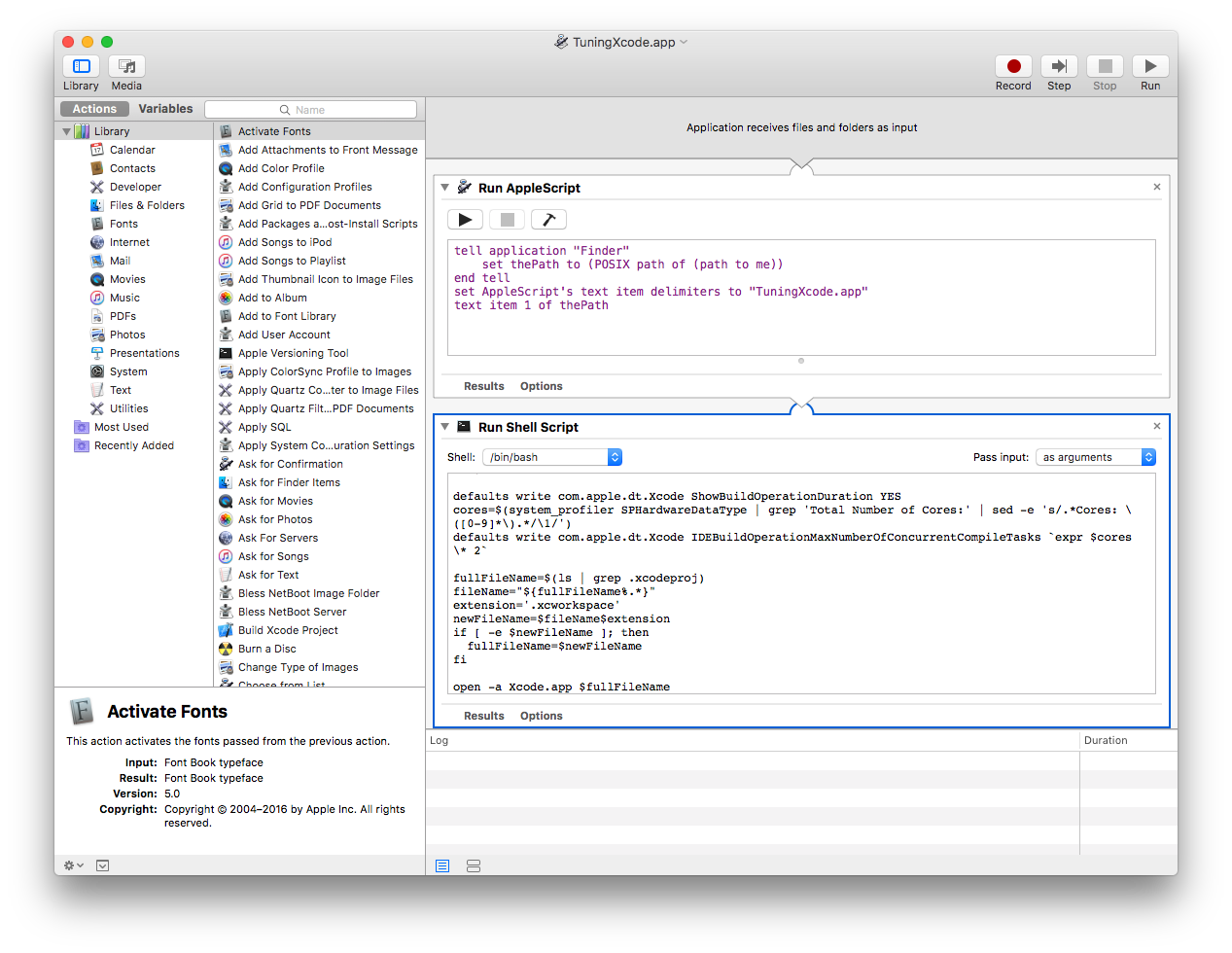Run the AppleScript action with its play button
The height and width of the screenshot is (953, 1232).
tap(465, 219)
